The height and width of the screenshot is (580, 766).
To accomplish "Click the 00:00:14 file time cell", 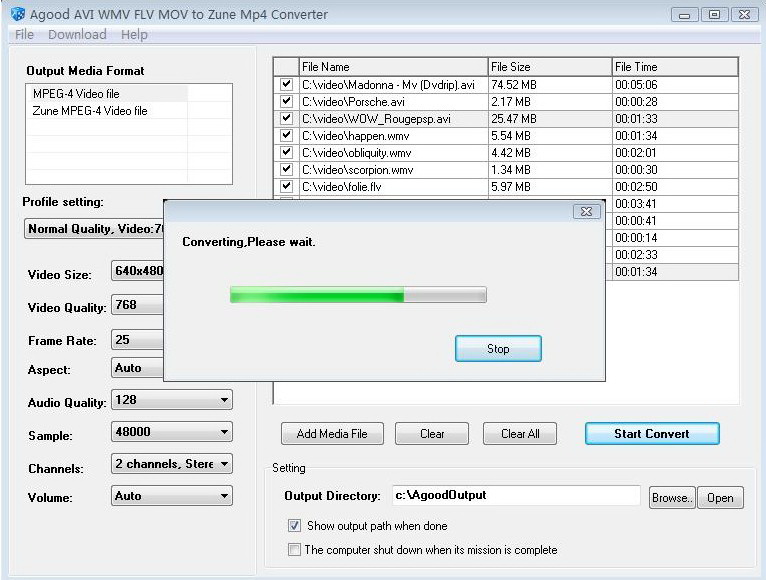I will pyautogui.click(x=675, y=237).
